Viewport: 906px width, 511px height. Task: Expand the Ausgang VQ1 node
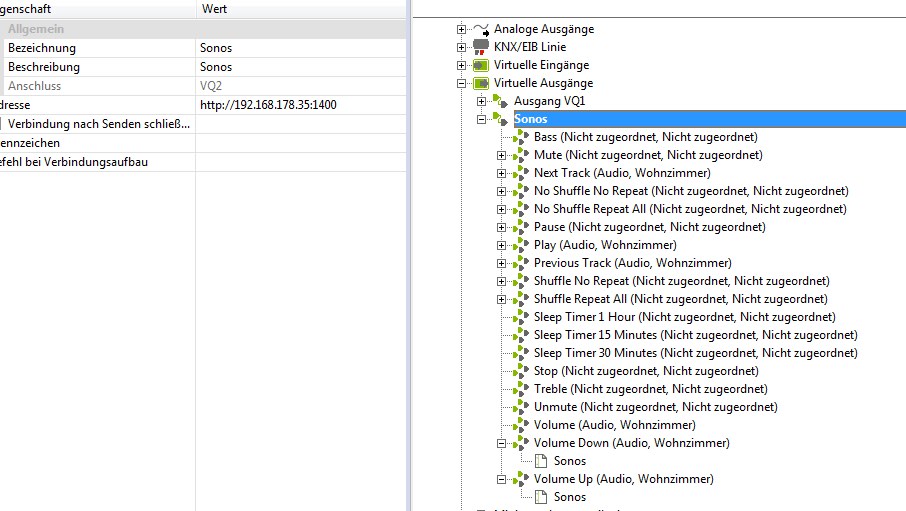482,101
